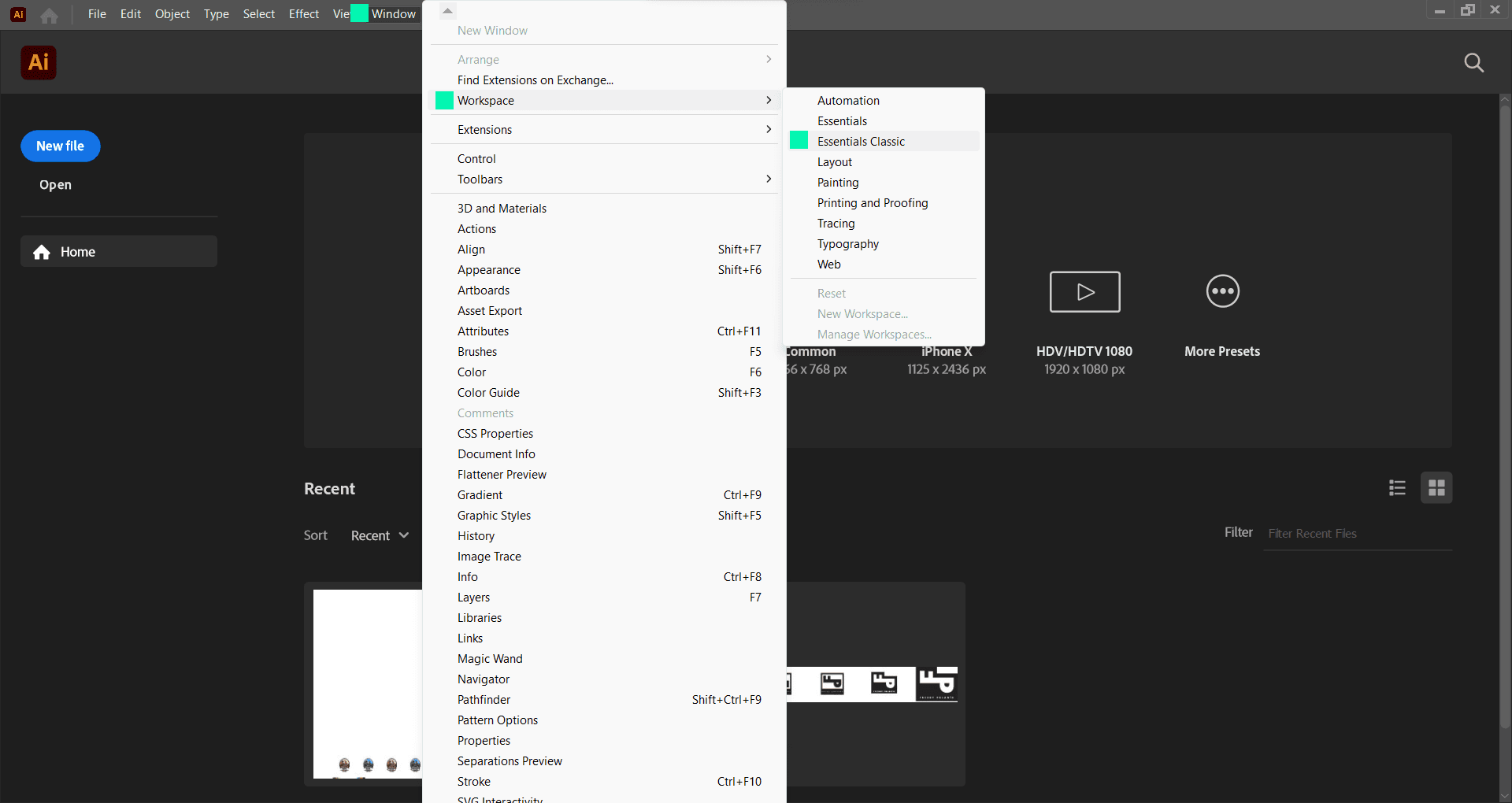The image size is (1512, 803).
Task: Expand the Arrange submenu arrow
Action: (x=769, y=59)
